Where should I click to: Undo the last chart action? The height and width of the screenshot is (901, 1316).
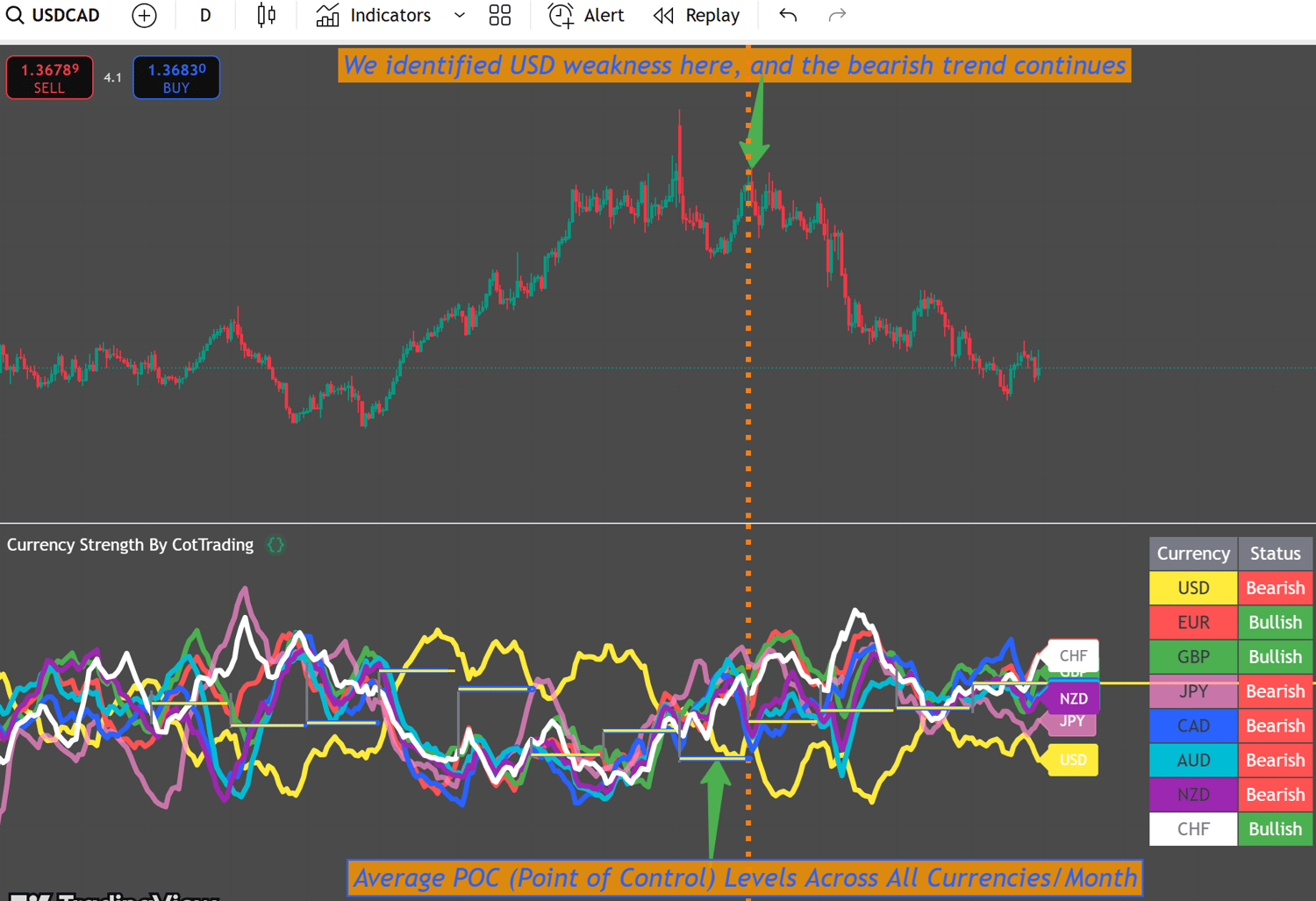788,16
